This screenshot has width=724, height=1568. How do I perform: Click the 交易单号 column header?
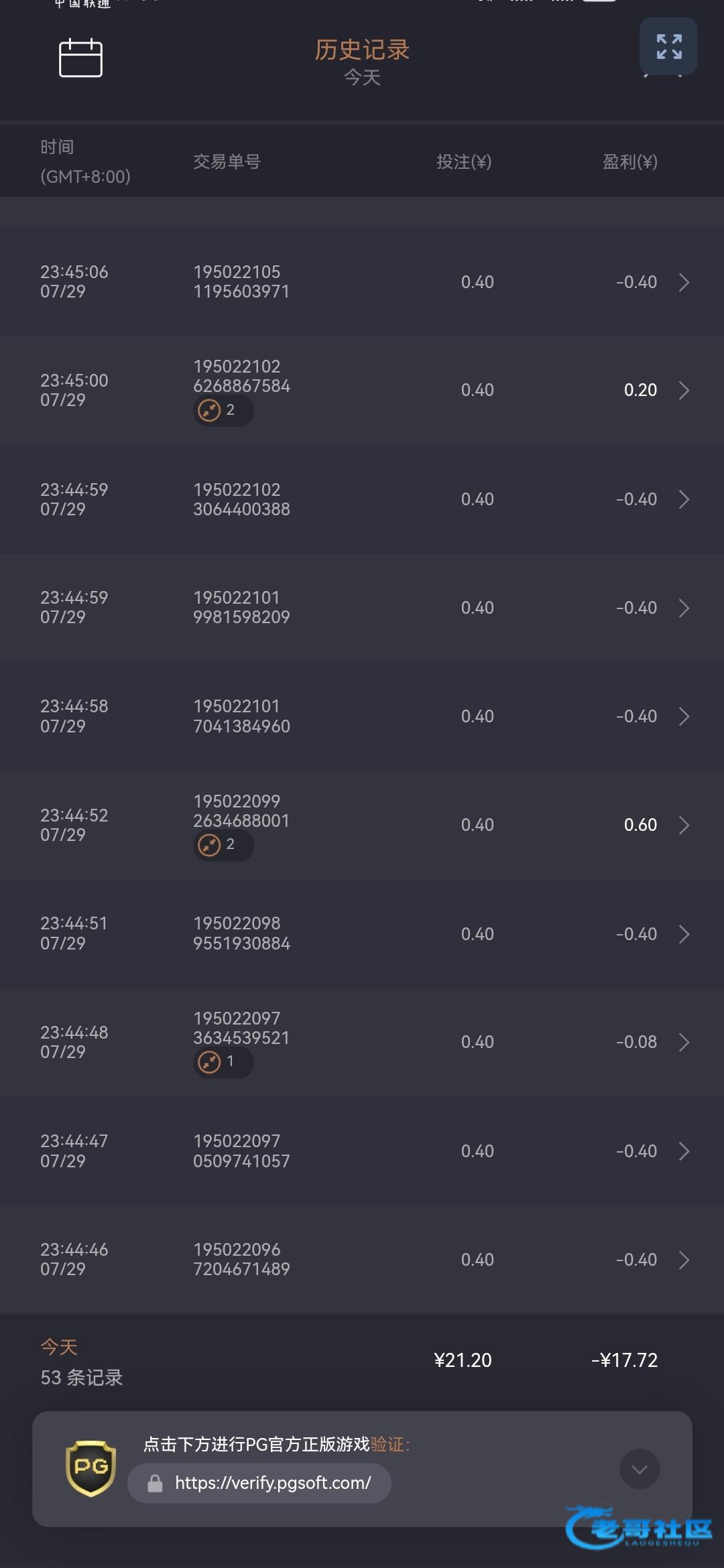[227, 161]
